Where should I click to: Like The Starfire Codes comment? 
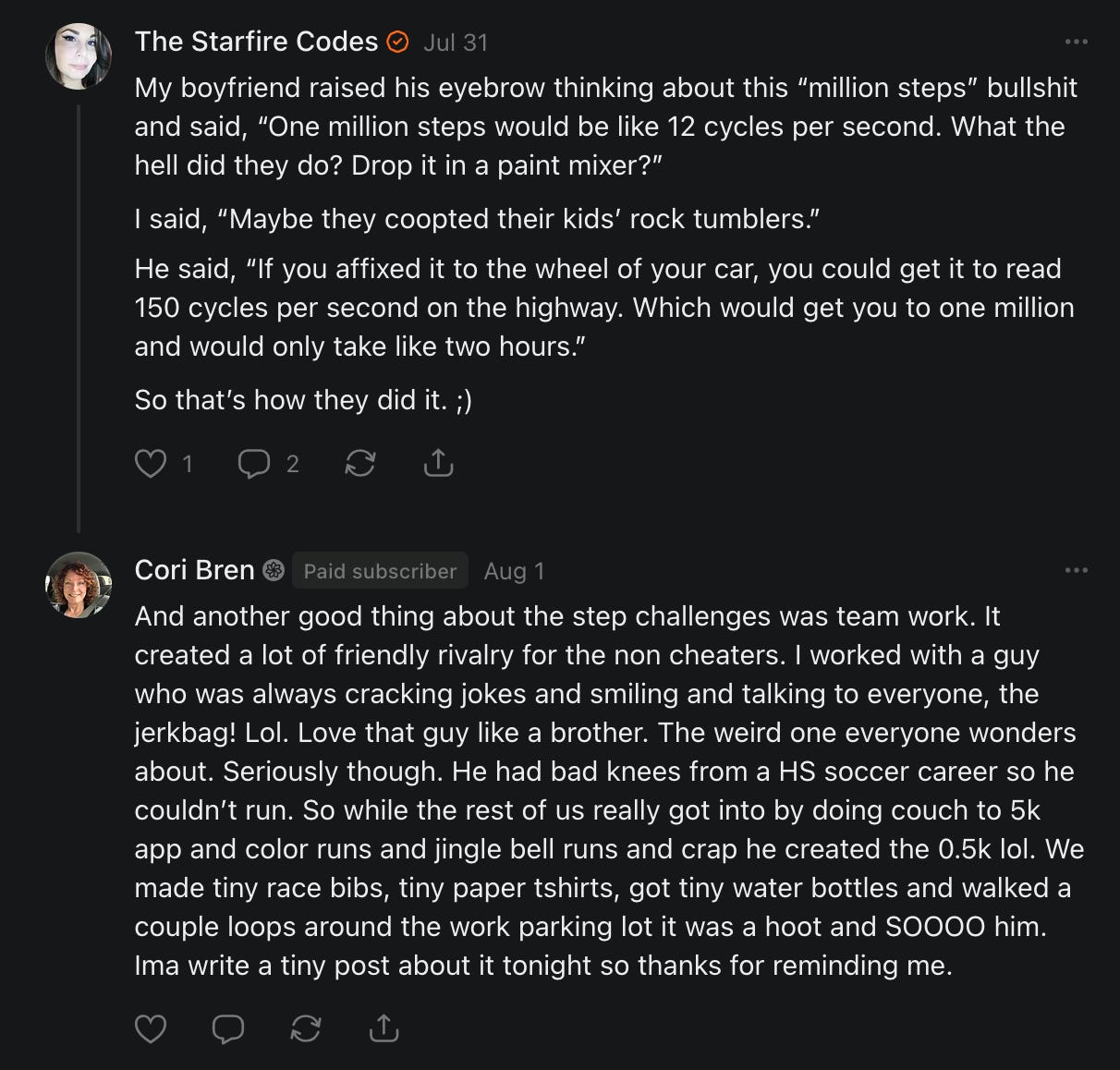pos(151,463)
